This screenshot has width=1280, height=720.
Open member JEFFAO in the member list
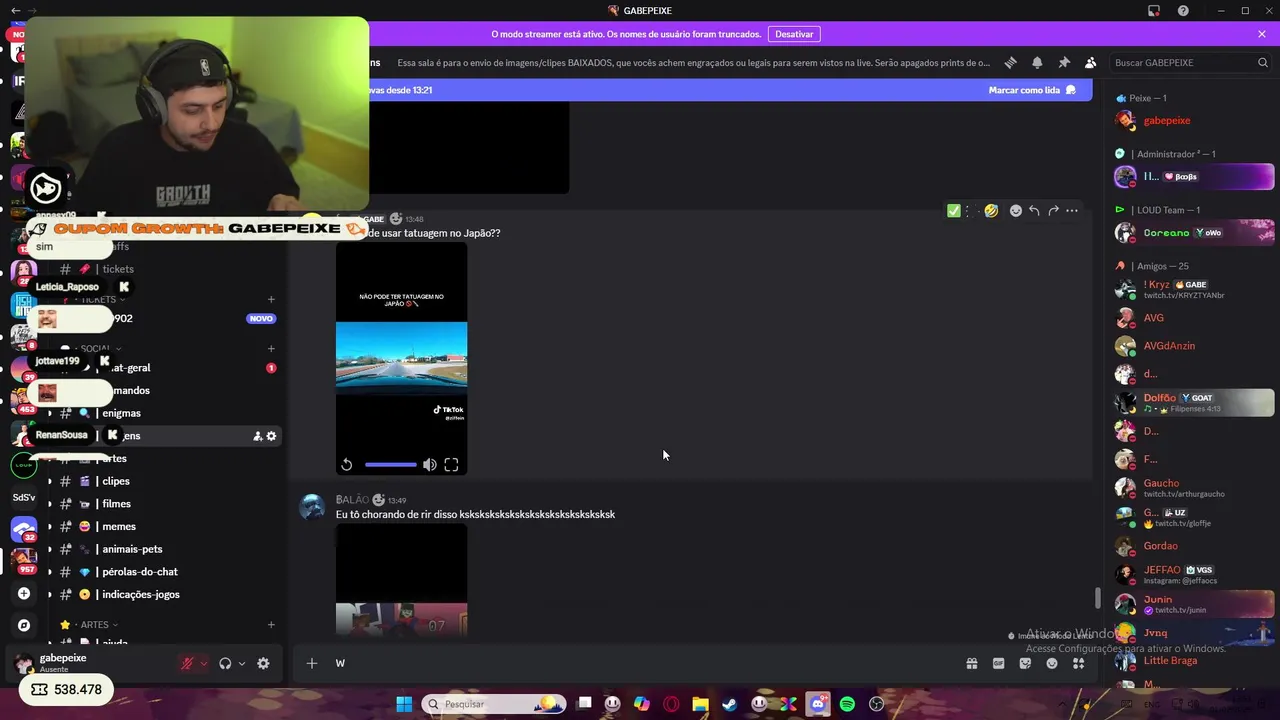pos(1193,575)
